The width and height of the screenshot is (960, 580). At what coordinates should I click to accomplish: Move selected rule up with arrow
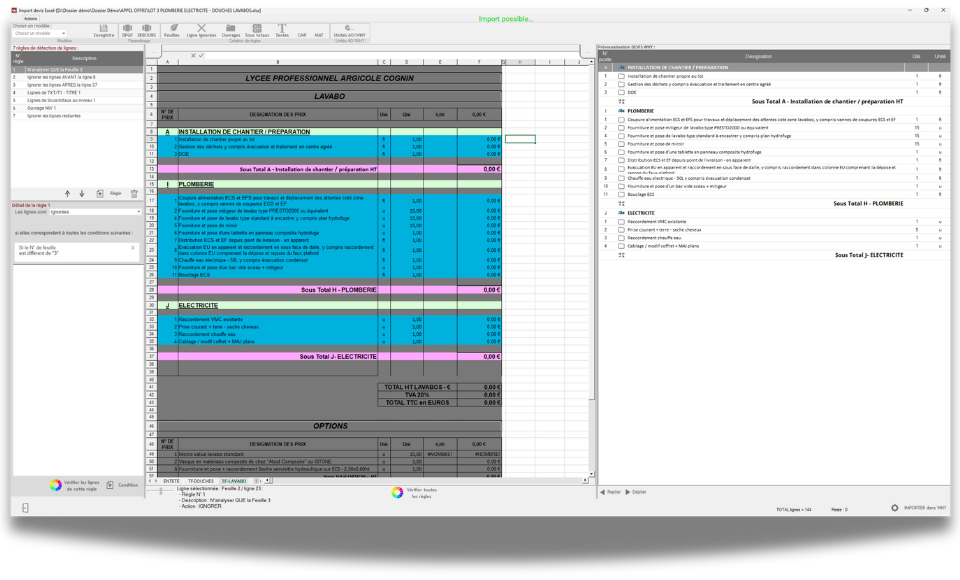67,194
